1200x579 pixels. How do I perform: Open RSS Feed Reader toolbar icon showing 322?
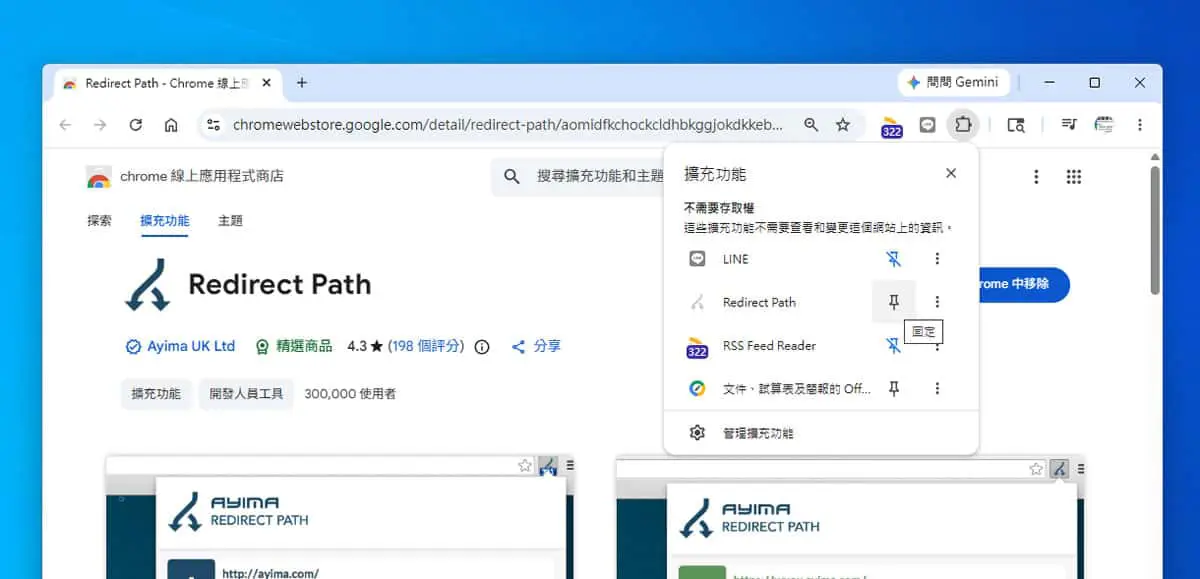click(x=891, y=126)
